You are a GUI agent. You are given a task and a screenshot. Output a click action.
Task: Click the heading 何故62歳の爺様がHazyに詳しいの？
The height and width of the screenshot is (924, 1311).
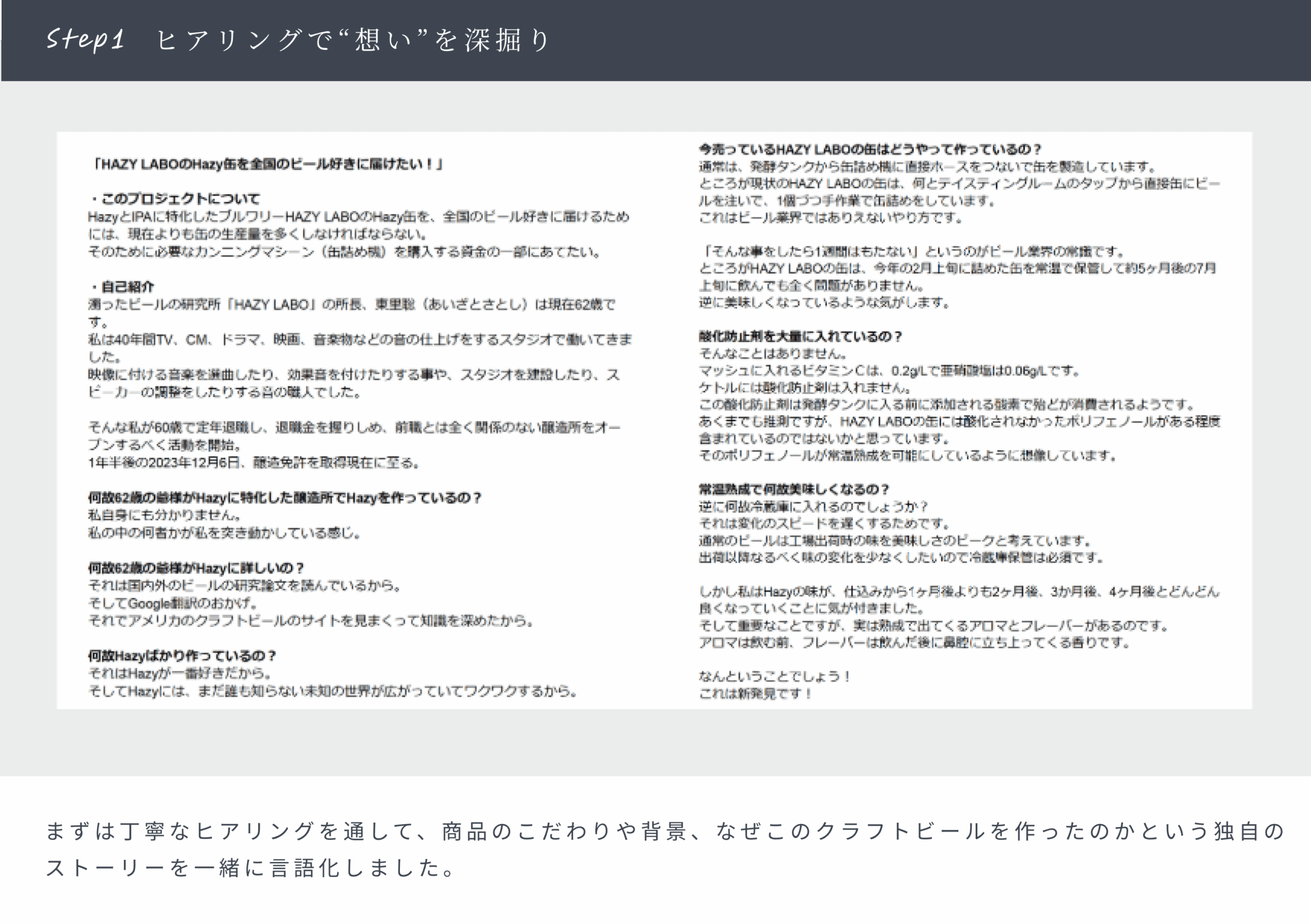click(x=196, y=568)
